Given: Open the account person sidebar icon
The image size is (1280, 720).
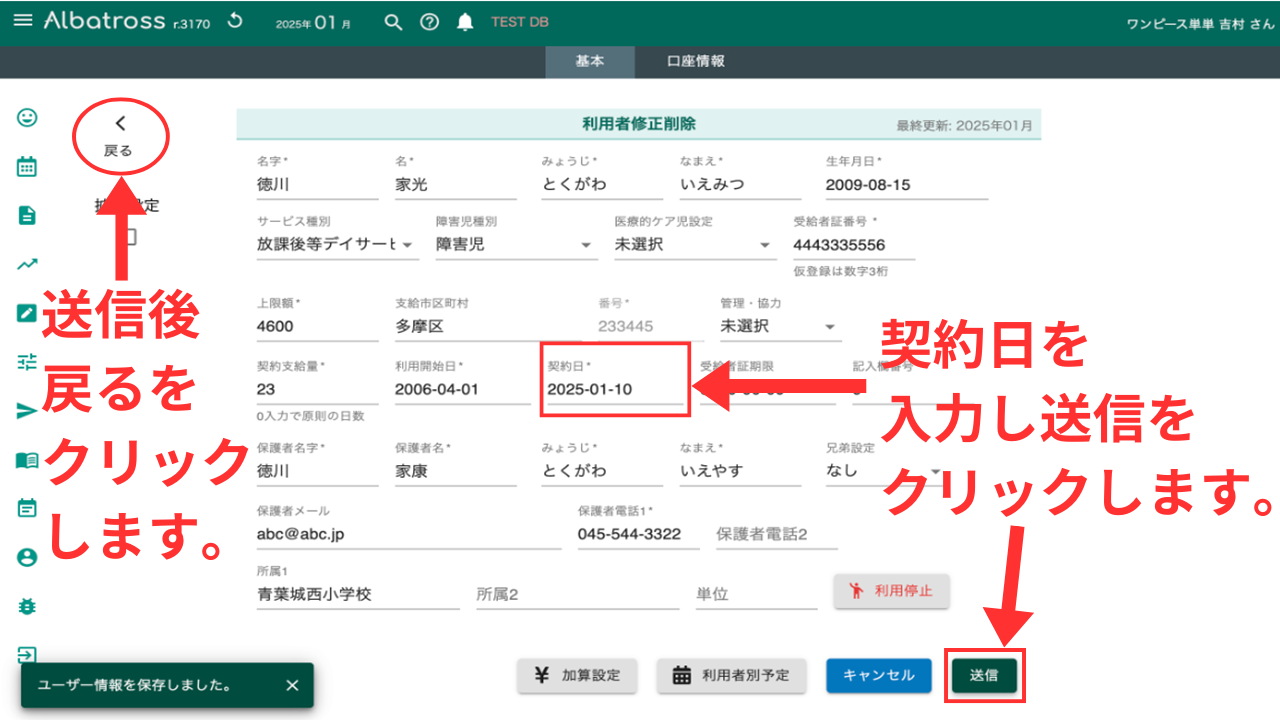Looking at the screenshot, I should point(27,557).
